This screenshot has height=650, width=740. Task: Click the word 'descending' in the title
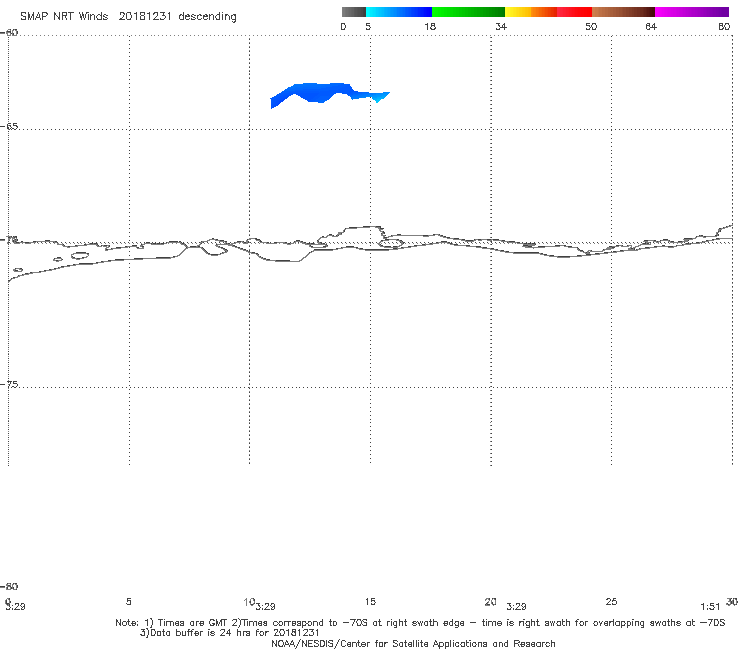click(x=207, y=17)
